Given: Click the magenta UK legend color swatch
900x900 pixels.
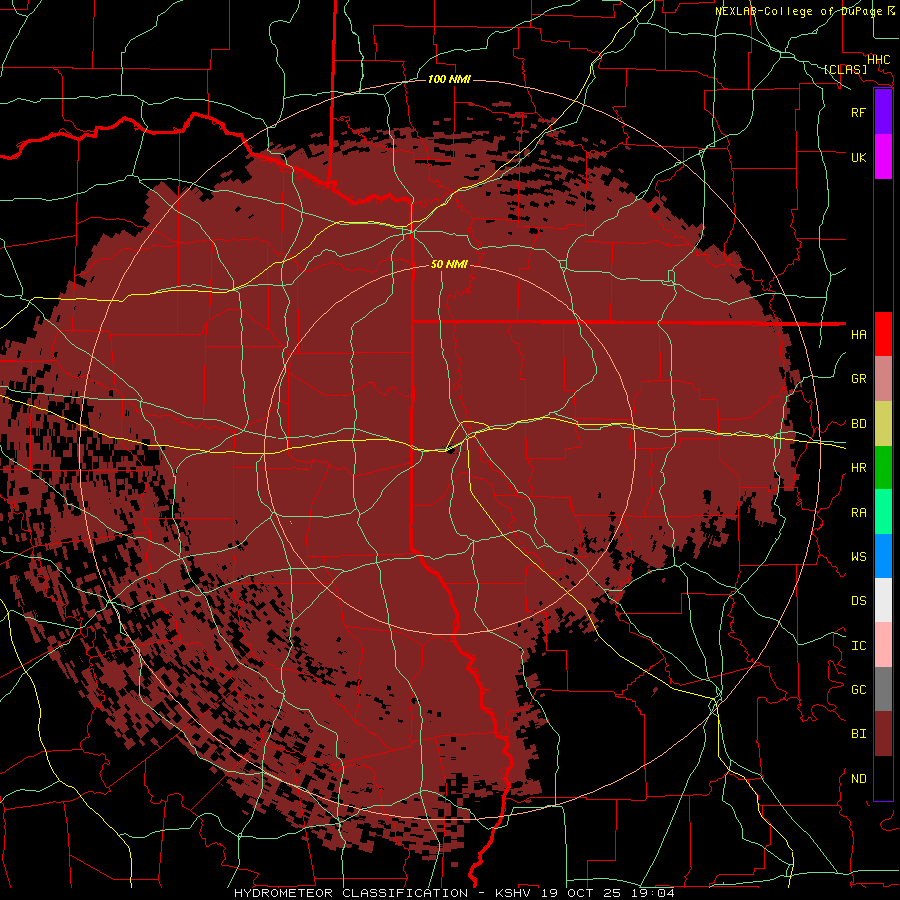Looking at the screenshot, I should [883, 157].
